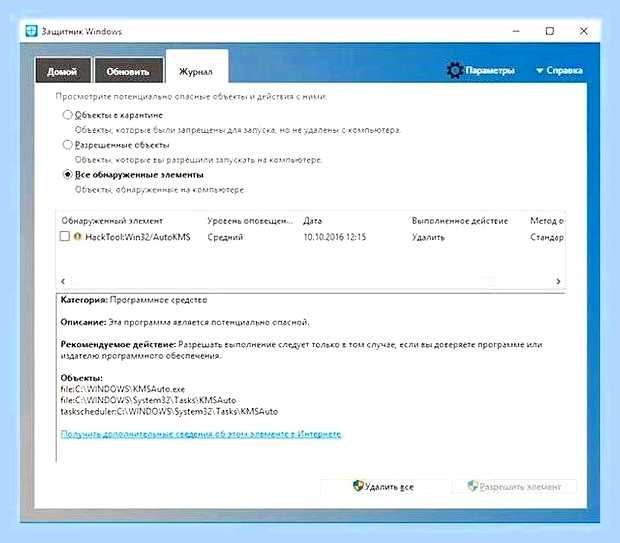The image size is (620, 543).
Task: Click shield icon on Разрешить элемент button
Action: (473, 486)
